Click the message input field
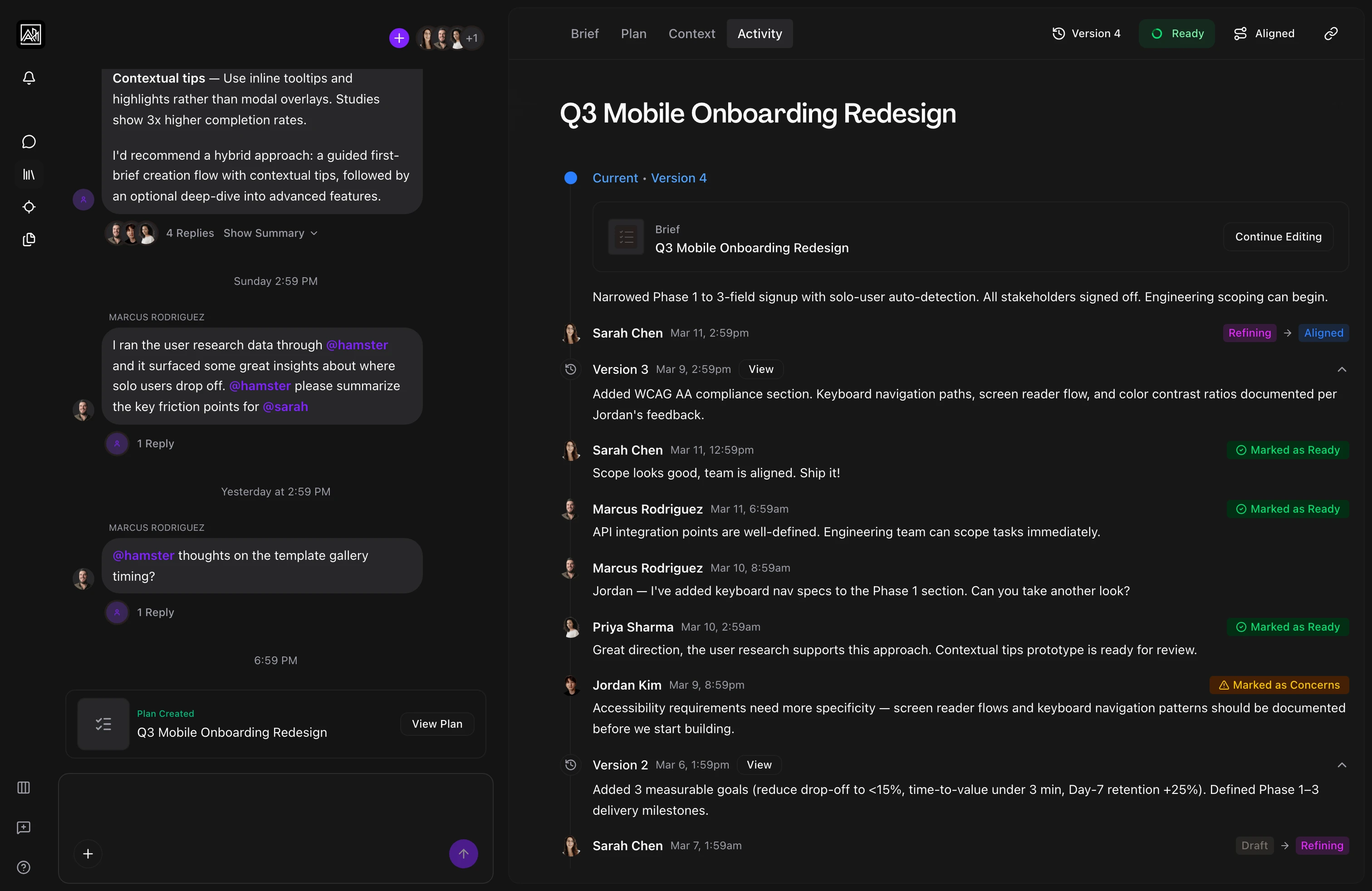The image size is (1372, 891). point(275,807)
